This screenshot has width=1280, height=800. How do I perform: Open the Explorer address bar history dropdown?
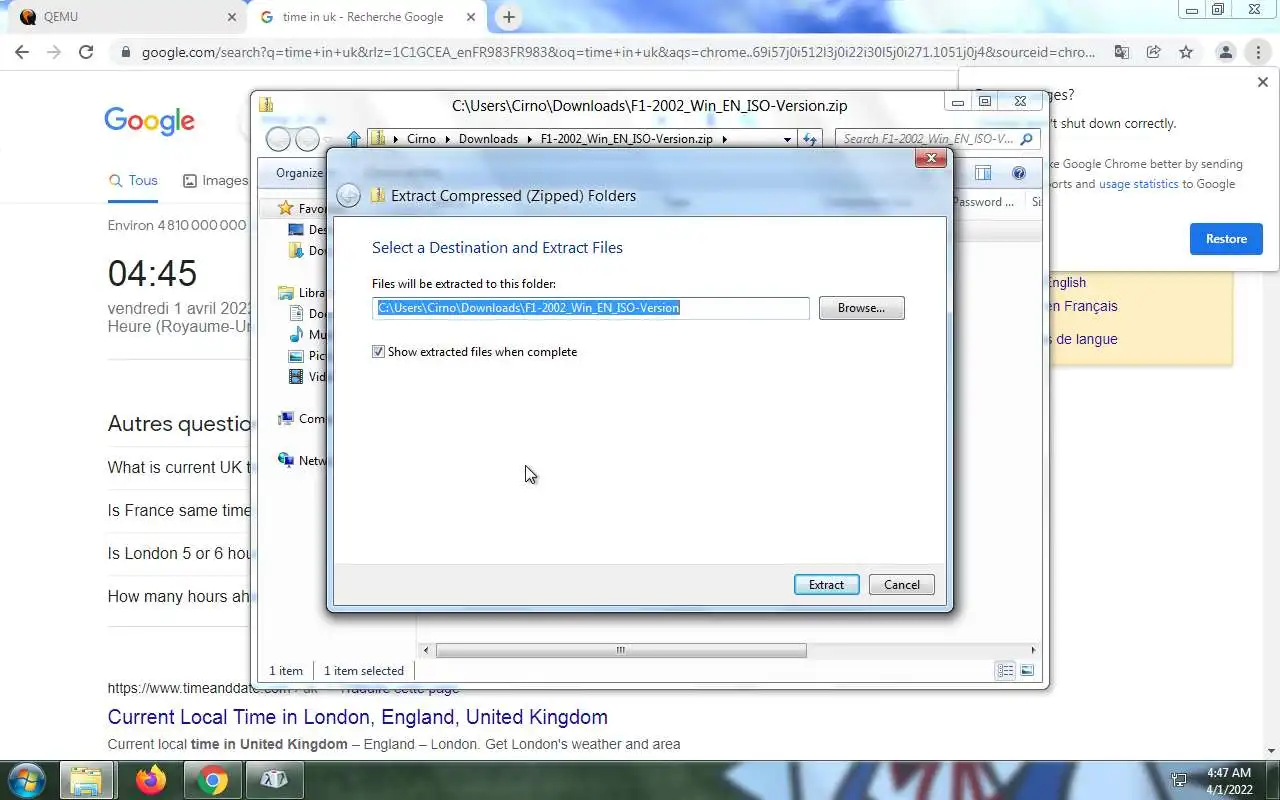coord(787,139)
